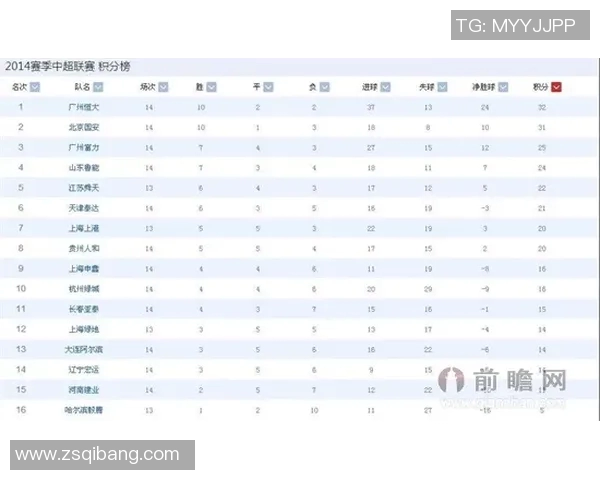
Task: Select team name 上海上港
Action: pos(84,229)
